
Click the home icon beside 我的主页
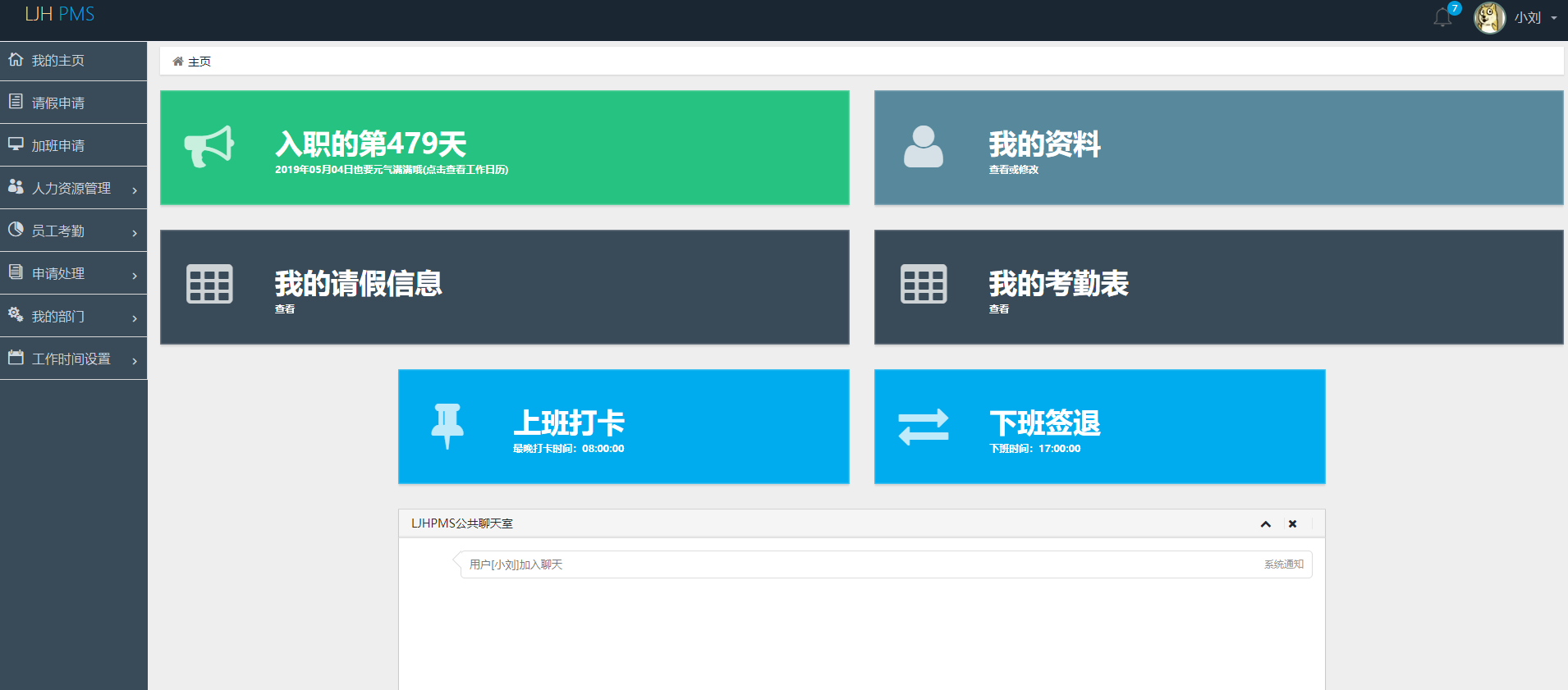(x=16, y=59)
